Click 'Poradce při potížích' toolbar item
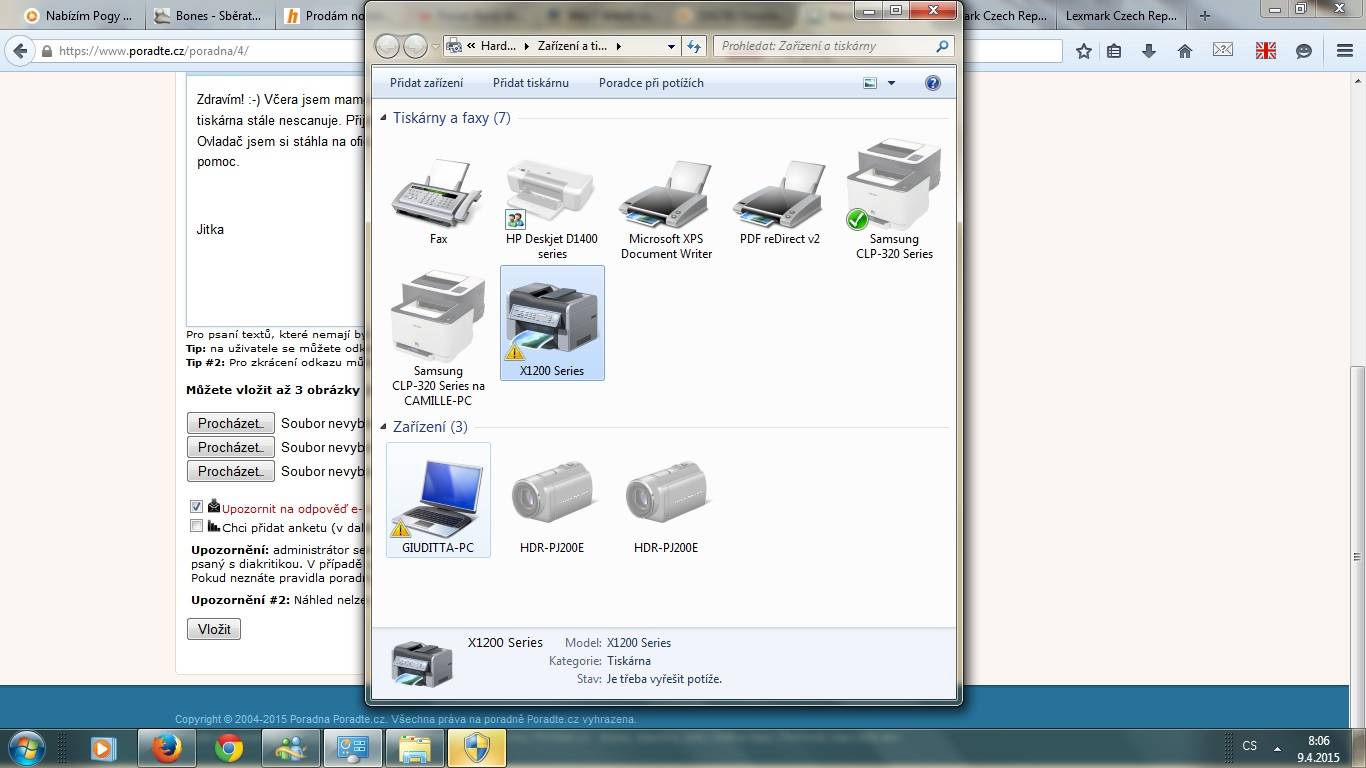The image size is (1366, 768). point(651,83)
